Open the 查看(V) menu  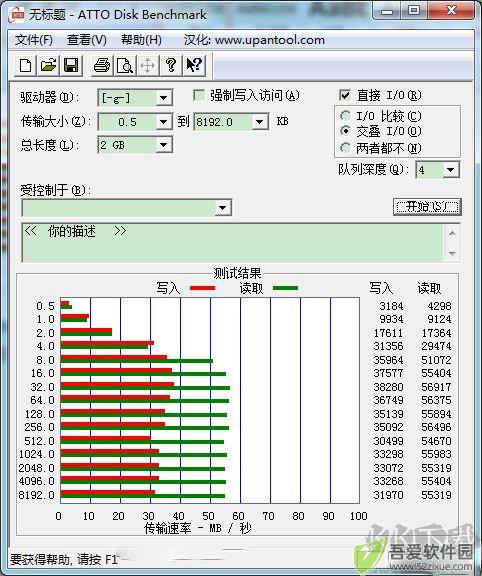pyautogui.click(x=87, y=40)
